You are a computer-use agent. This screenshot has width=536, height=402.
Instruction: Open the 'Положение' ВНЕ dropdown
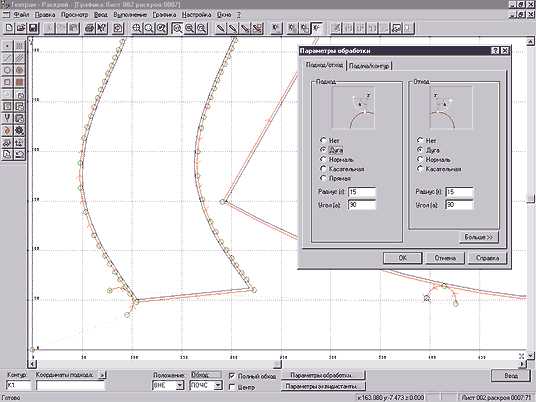[x=179, y=386]
